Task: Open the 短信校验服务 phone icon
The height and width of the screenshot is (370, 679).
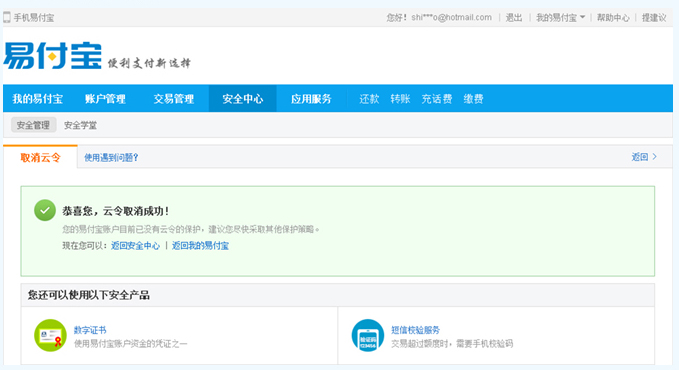Action: (368, 335)
